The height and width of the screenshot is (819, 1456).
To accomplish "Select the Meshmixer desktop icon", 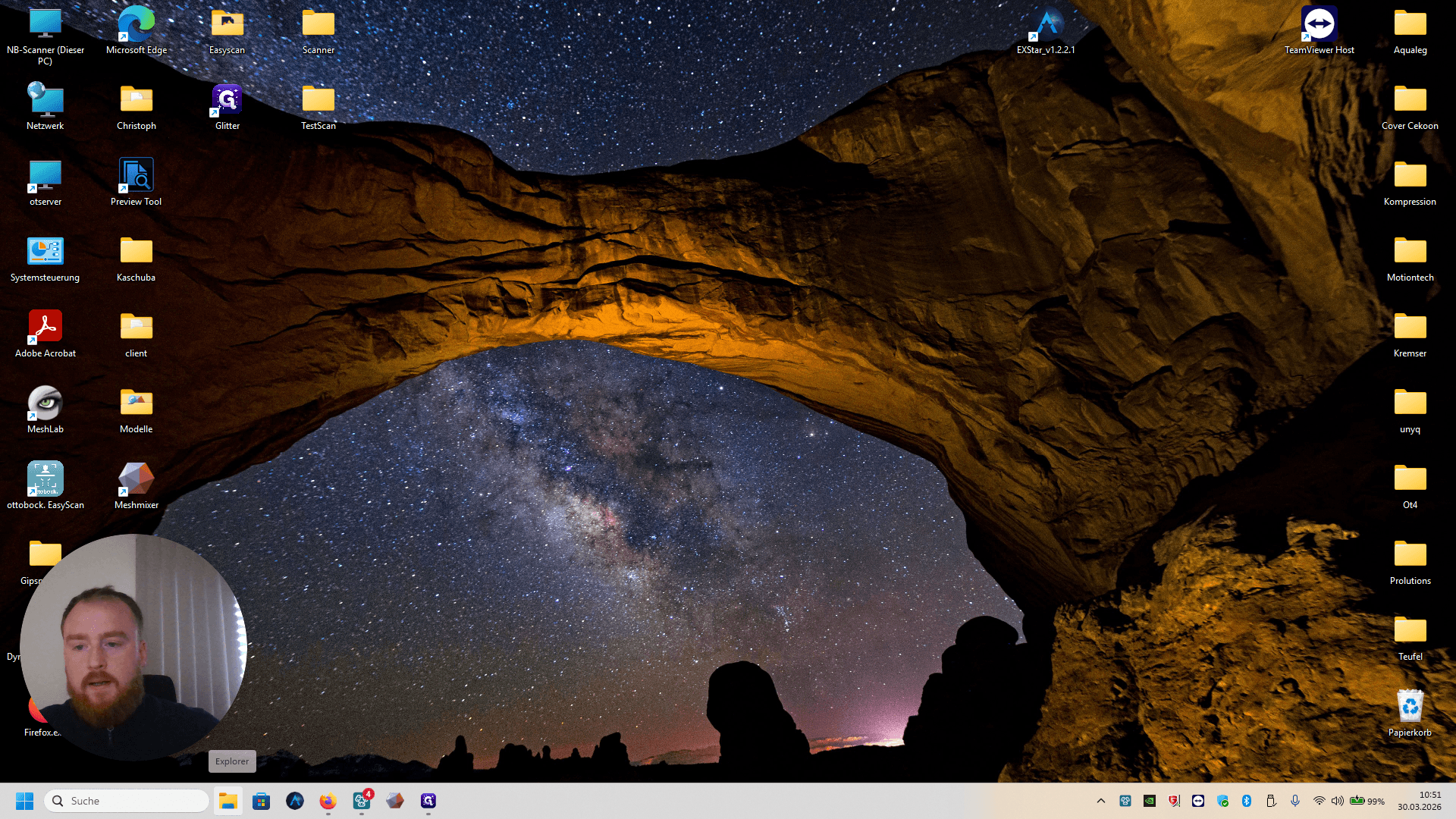I will 136,486.
